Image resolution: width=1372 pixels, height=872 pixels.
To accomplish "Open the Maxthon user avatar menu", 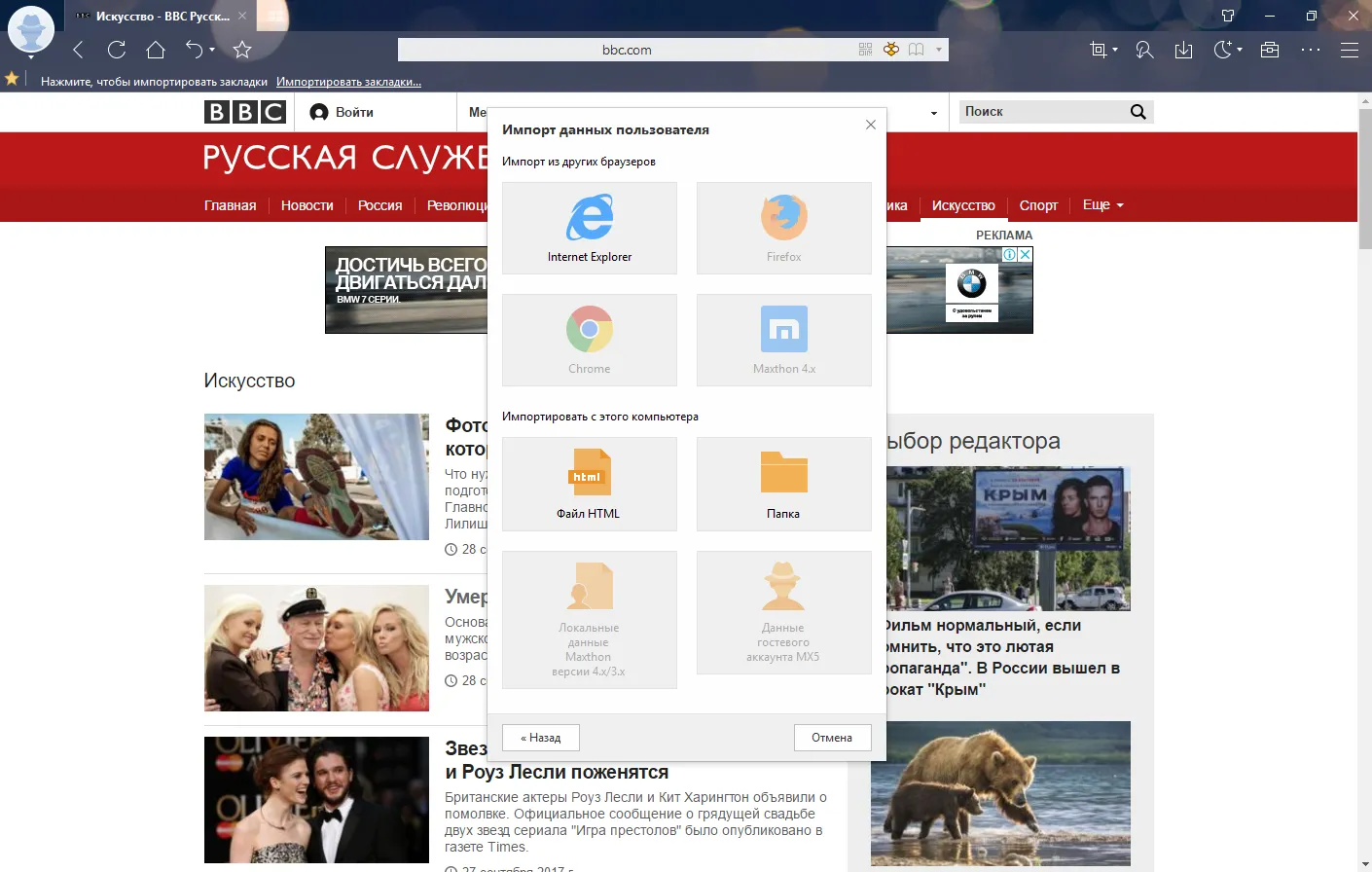I will pos(31,30).
